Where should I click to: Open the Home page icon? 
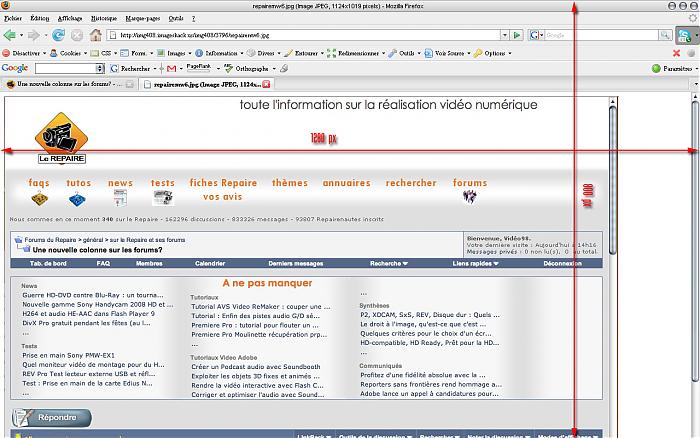[96, 35]
